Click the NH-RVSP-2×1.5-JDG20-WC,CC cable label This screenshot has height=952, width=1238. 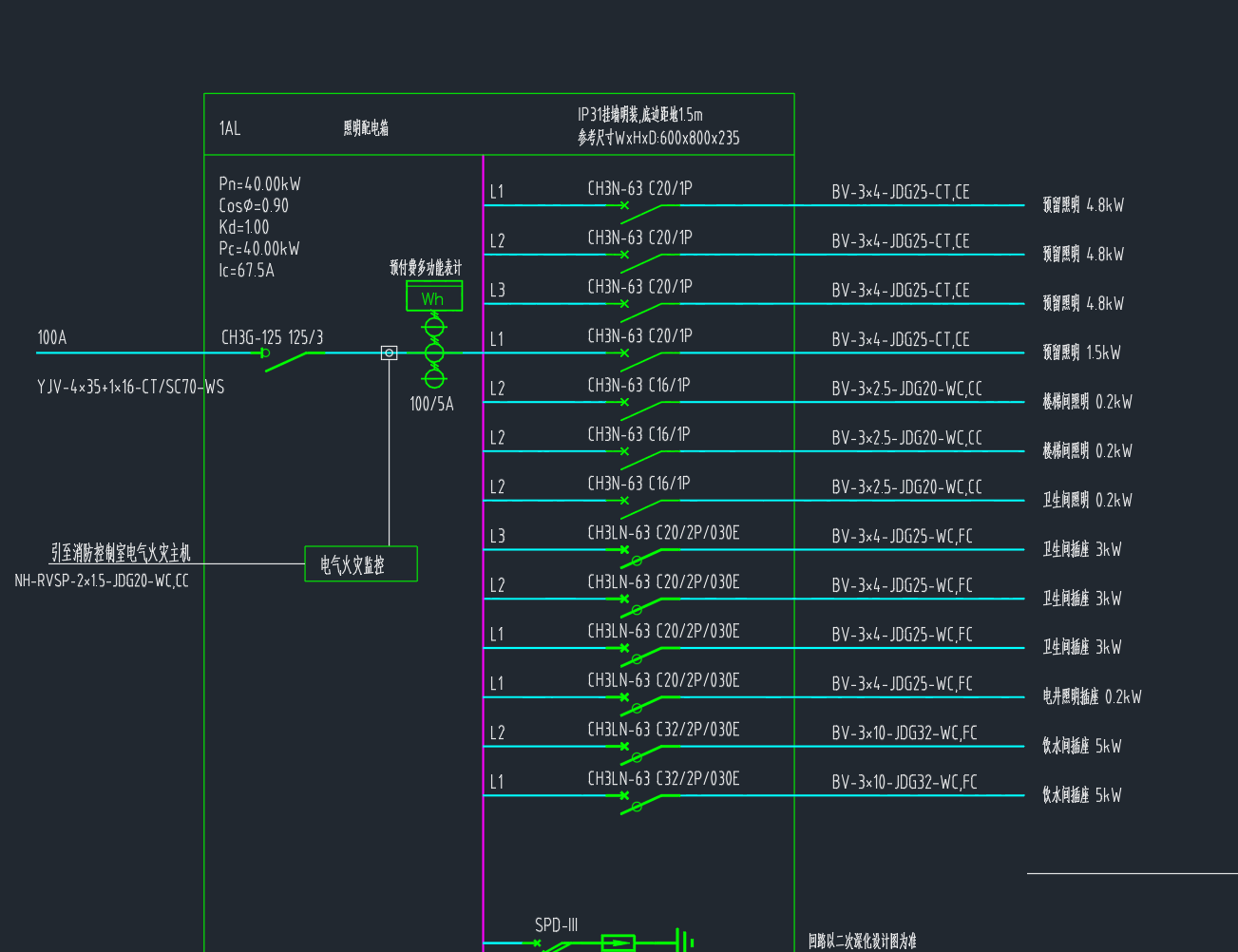click(102, 581)
